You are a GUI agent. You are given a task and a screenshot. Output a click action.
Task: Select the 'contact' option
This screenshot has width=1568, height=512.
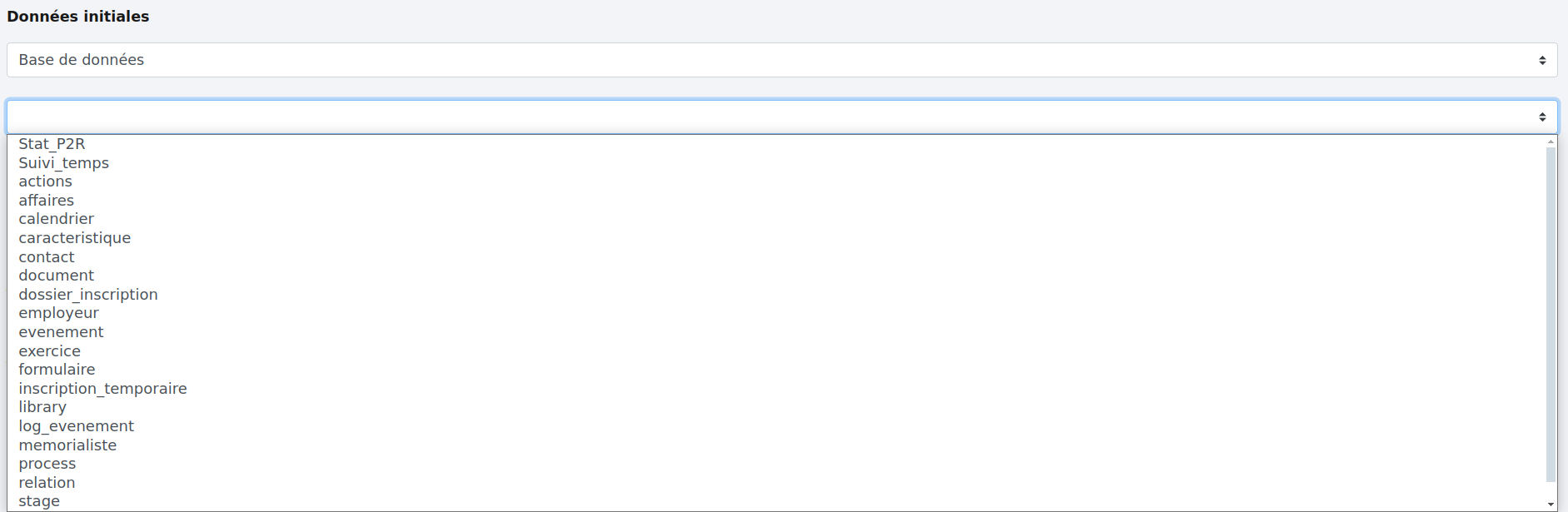(x=46, y=257)
